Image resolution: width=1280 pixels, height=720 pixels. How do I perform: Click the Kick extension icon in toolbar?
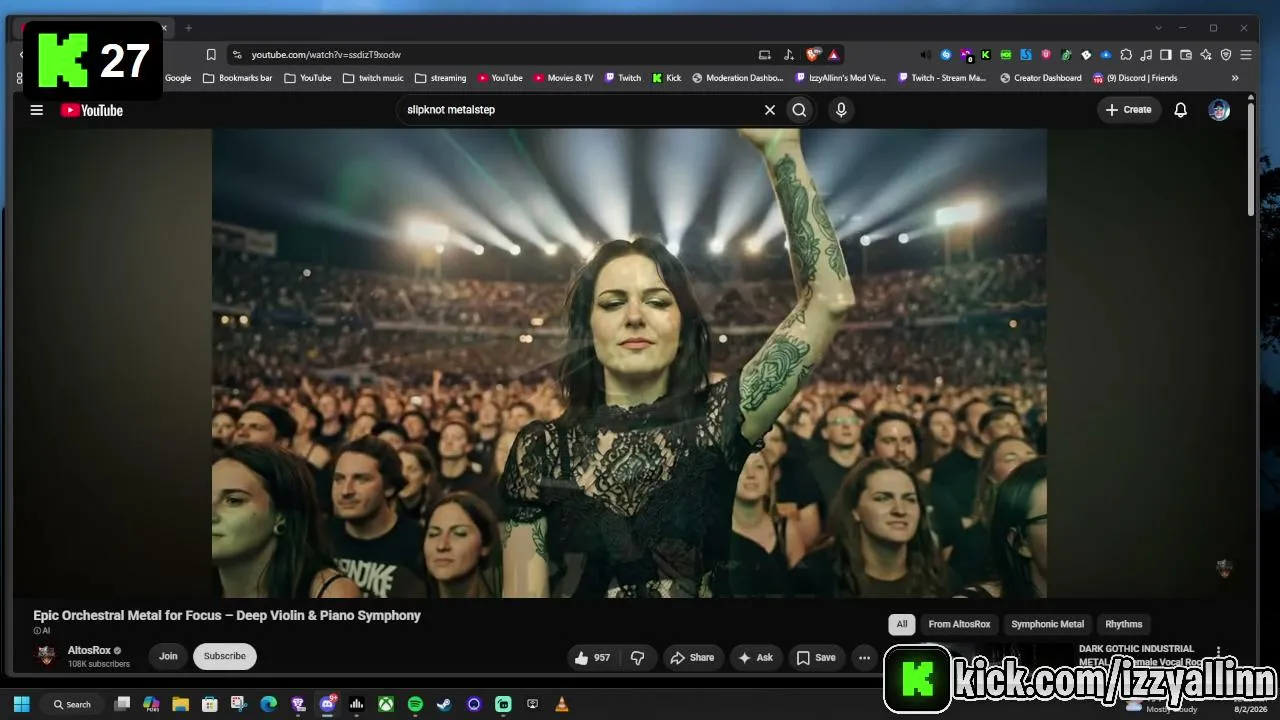(986, 54)
